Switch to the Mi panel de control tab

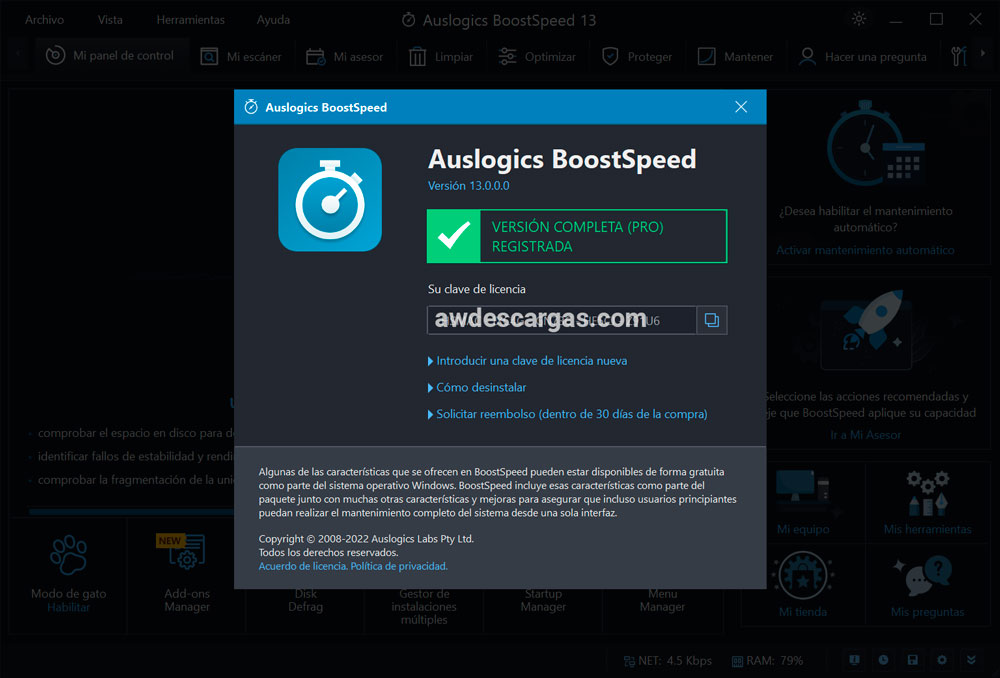click(112, 56)
